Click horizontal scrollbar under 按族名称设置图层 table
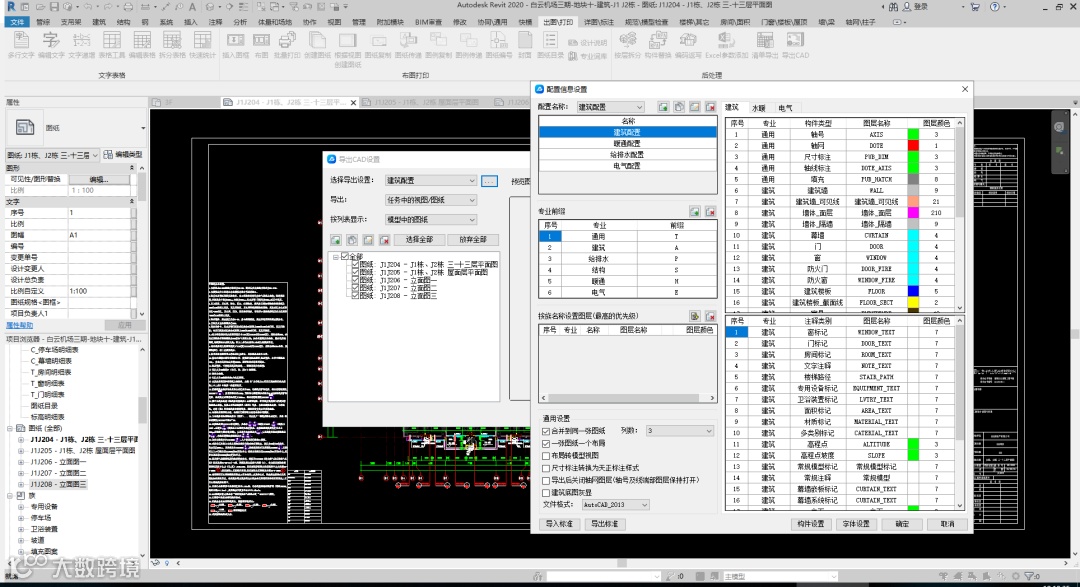1080x587 pixels. pyautogui.click(x=627, y=398)
